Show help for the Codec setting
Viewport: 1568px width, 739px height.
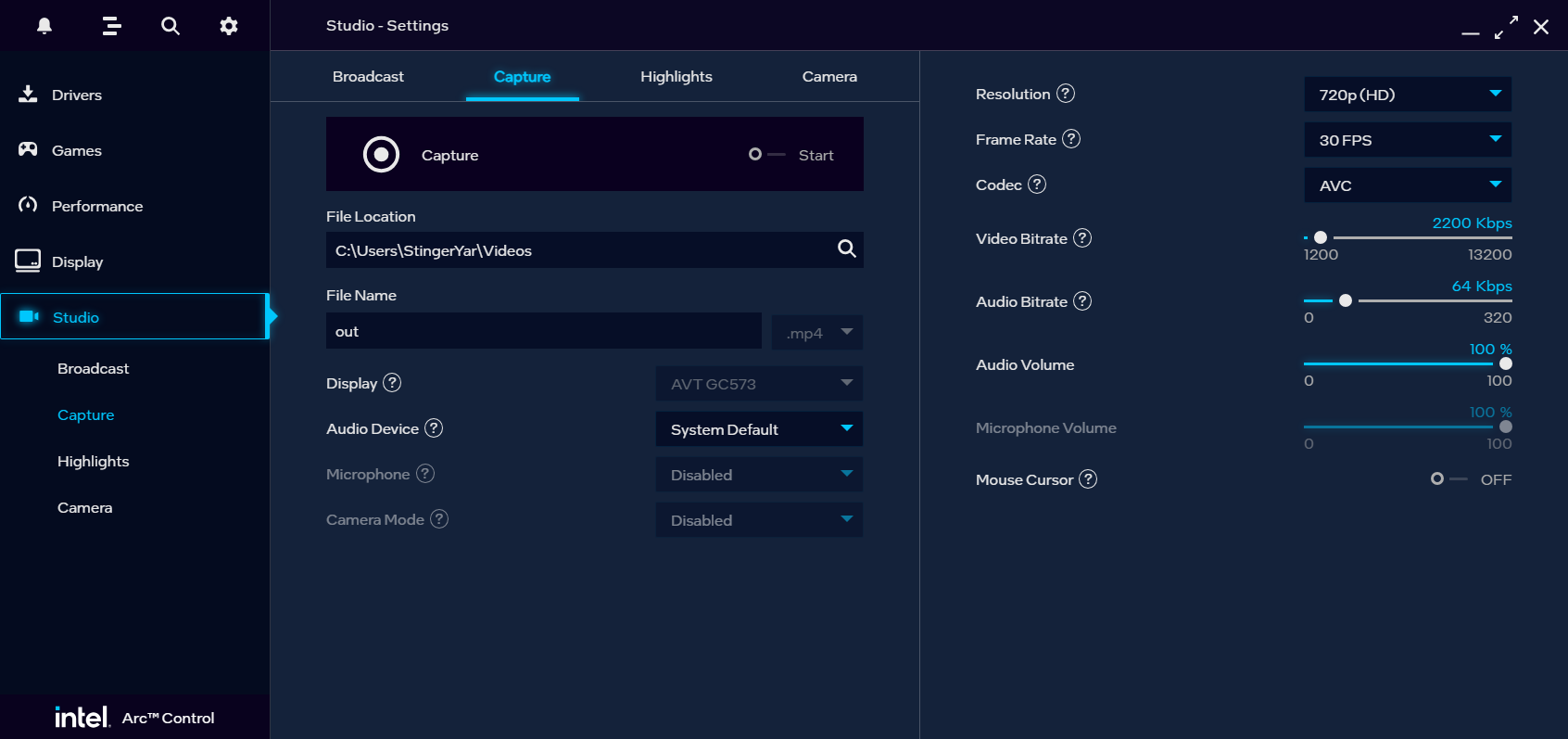tap(1037, 185)
